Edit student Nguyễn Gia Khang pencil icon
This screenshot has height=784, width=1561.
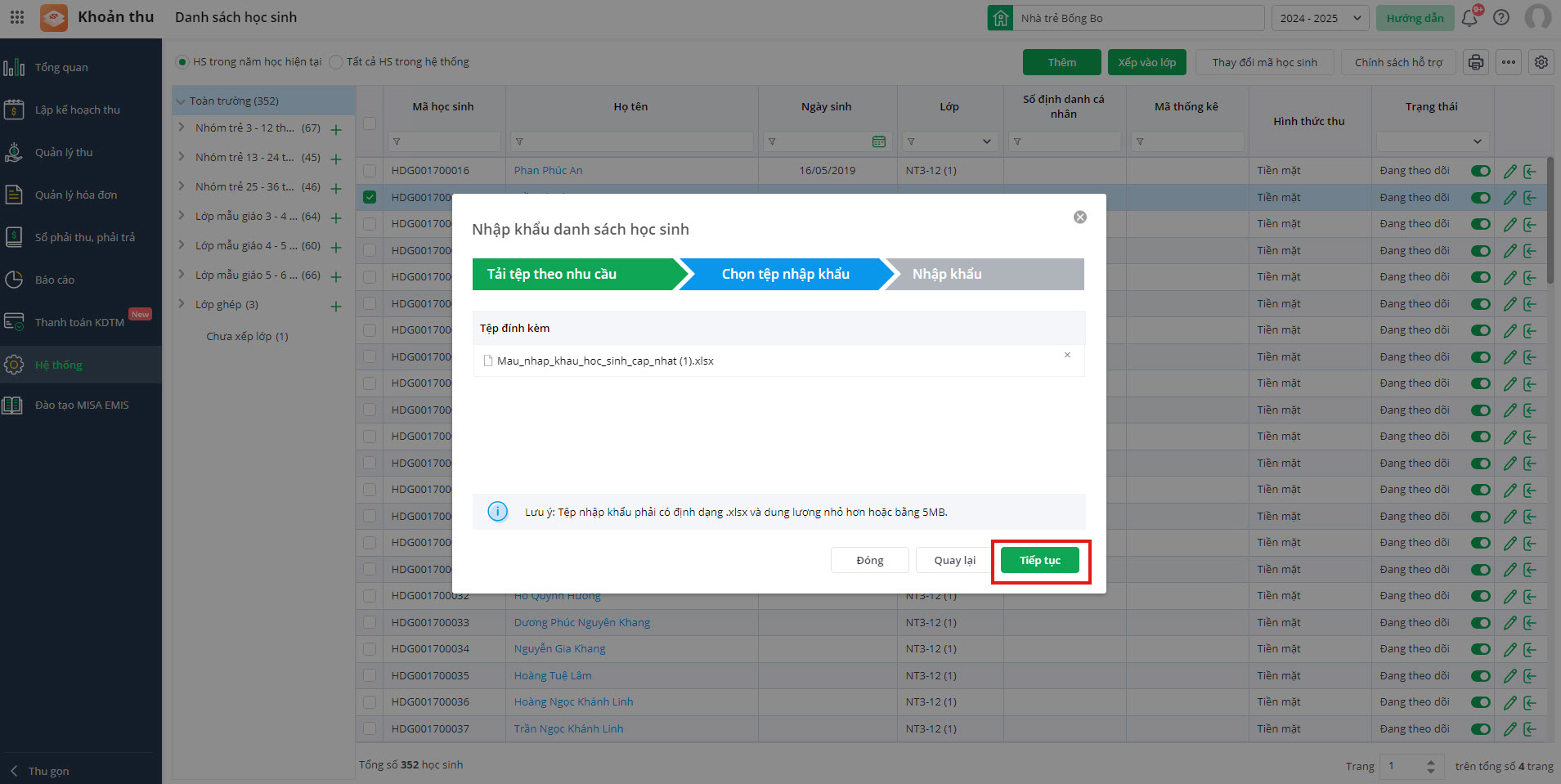click(1510, 649)
